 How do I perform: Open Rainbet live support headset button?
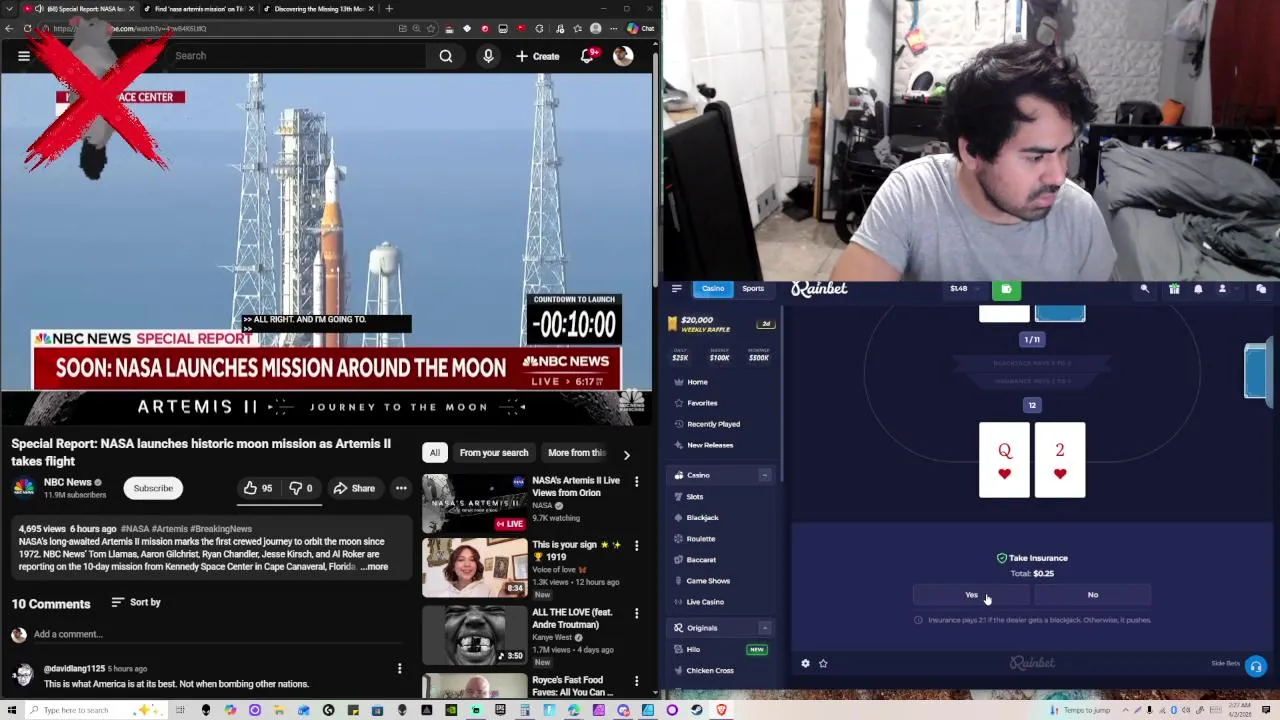[1256, 666]
